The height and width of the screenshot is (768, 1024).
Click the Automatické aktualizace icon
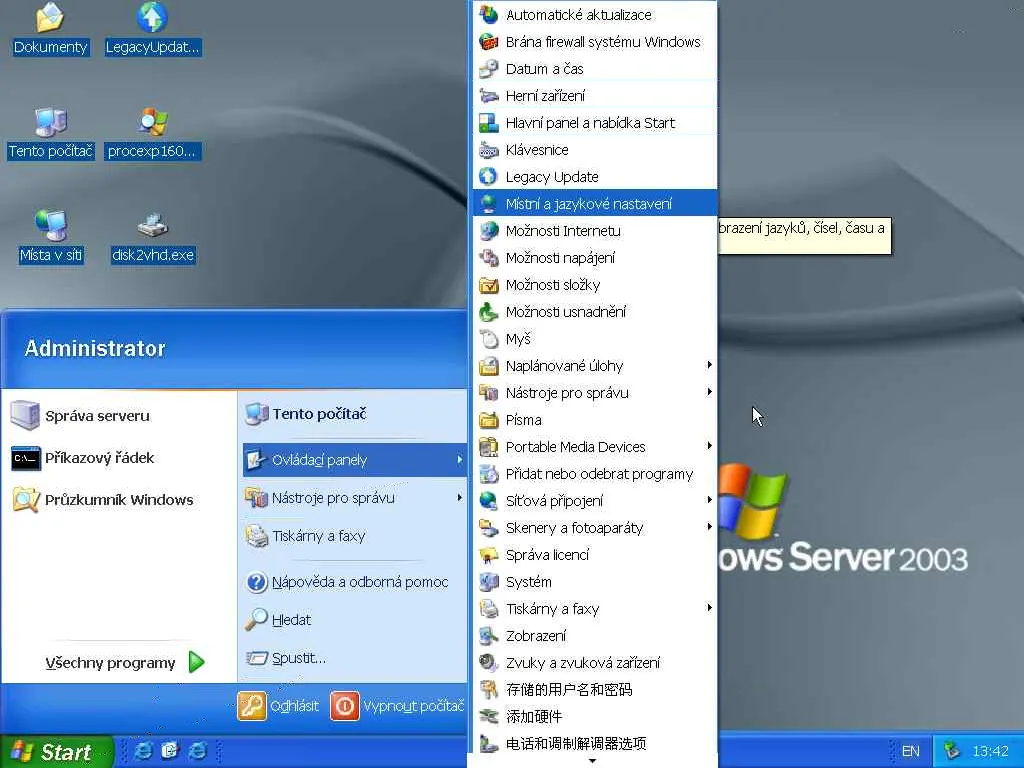click(488, 14)
